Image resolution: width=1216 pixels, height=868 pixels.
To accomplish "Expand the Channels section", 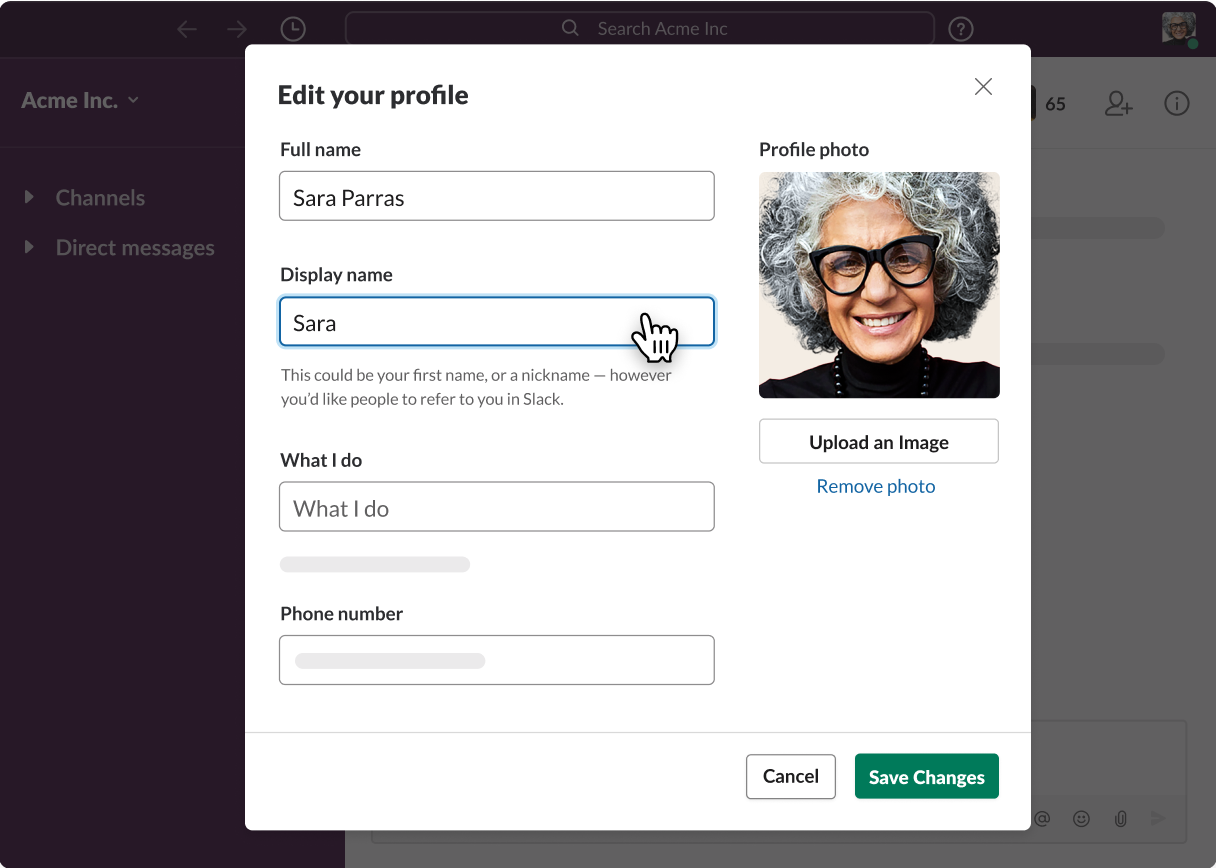I will point(28,197).
